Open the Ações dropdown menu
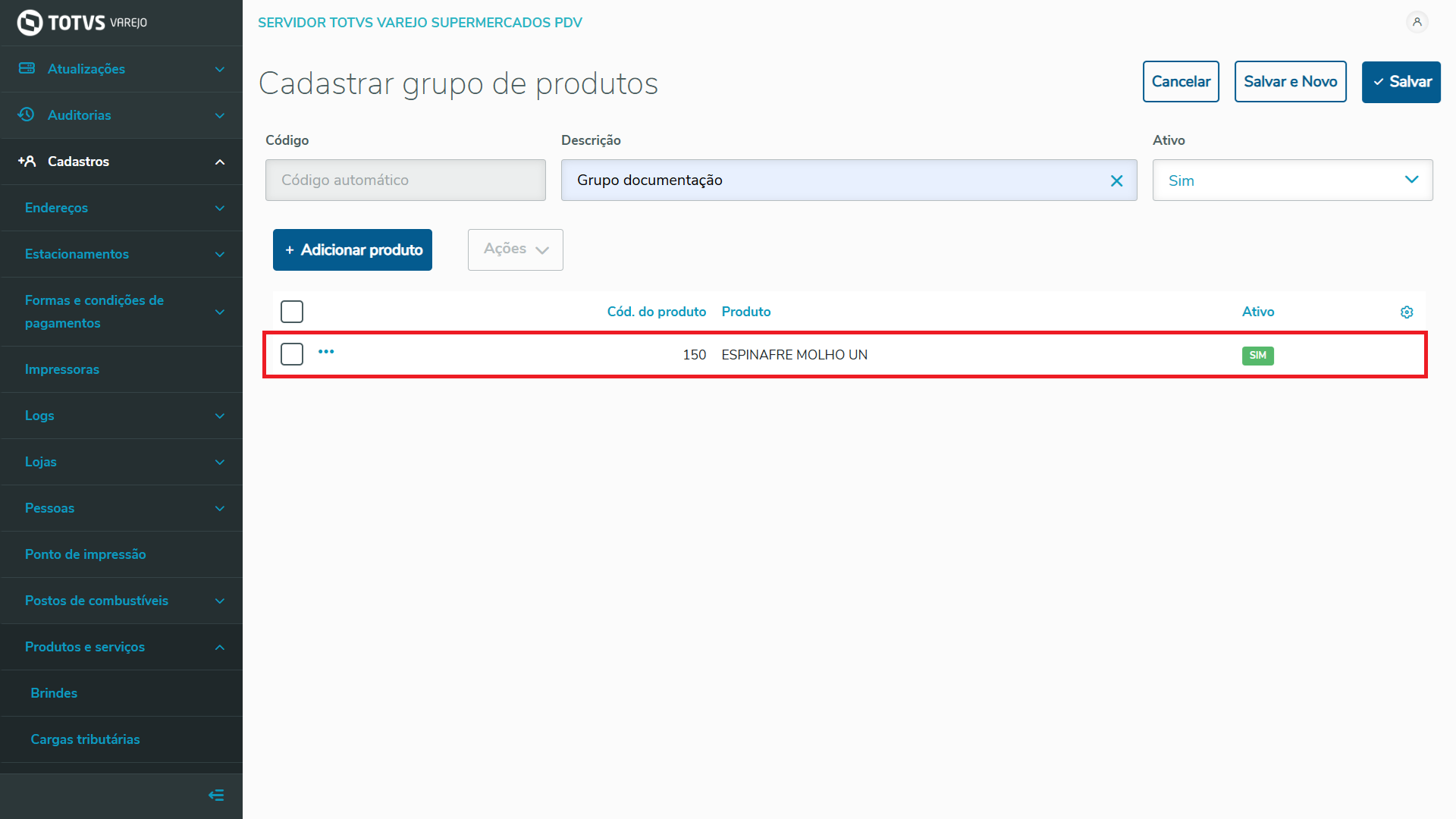This screenshot has height=819, width=1456. [x=516, y=249]
